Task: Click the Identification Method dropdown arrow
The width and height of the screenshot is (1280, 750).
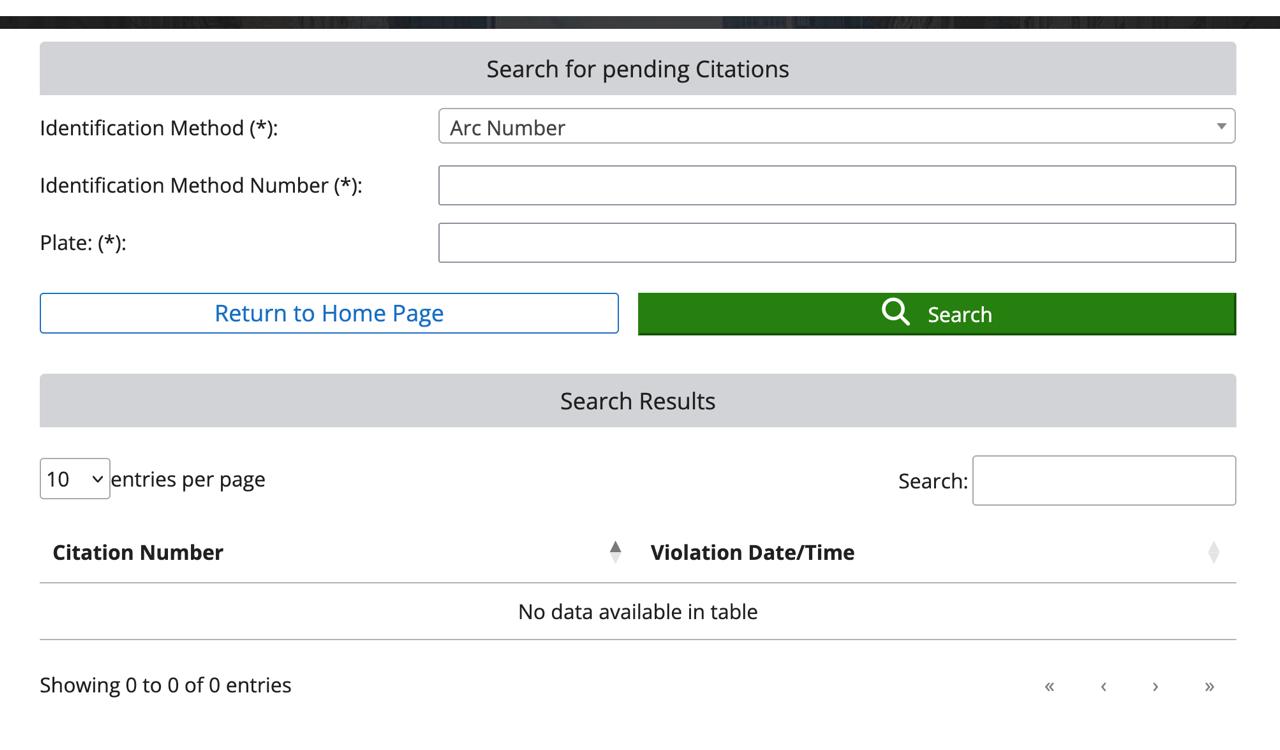Action: point(1220,126)
